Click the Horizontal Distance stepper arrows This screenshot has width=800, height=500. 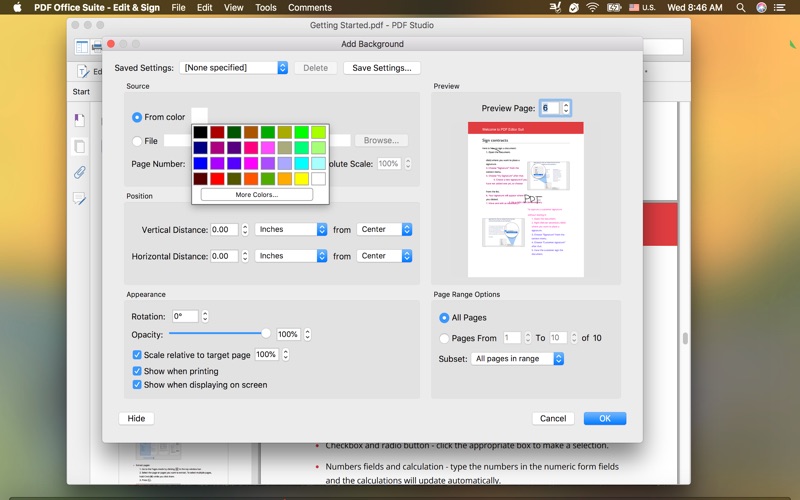tap(245, 256)
